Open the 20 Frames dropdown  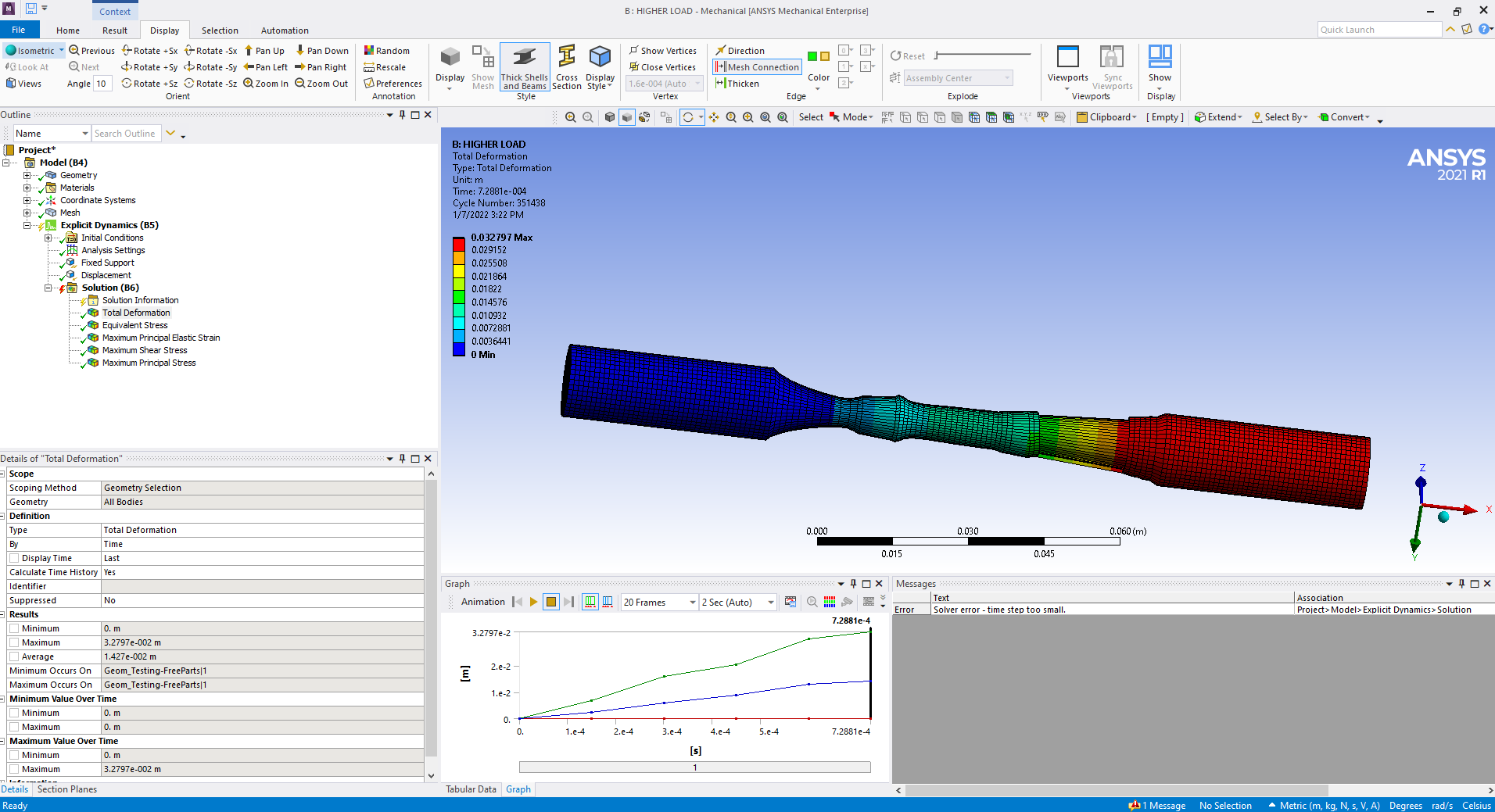click(x=692, y=603)
